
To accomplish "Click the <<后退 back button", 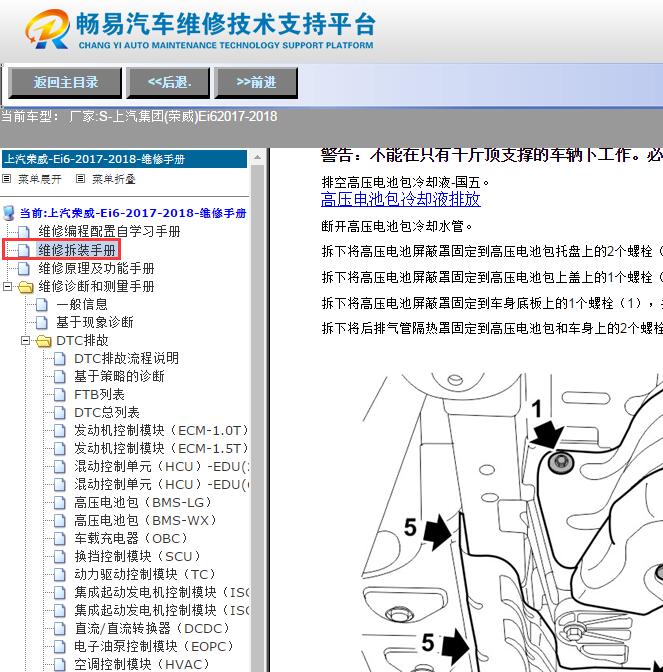I will 168,82.
